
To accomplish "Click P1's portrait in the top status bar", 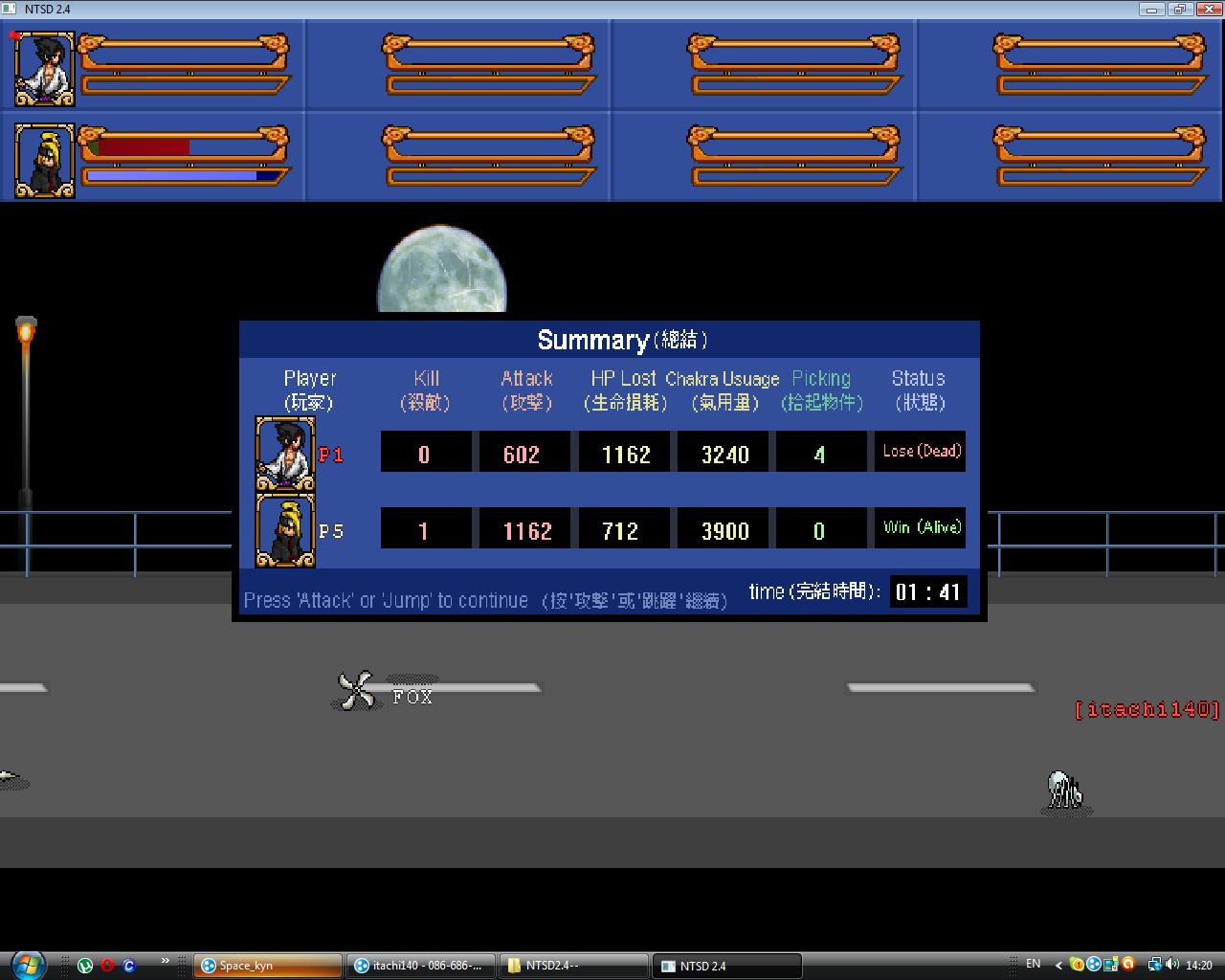I will (x=44, y=68).
